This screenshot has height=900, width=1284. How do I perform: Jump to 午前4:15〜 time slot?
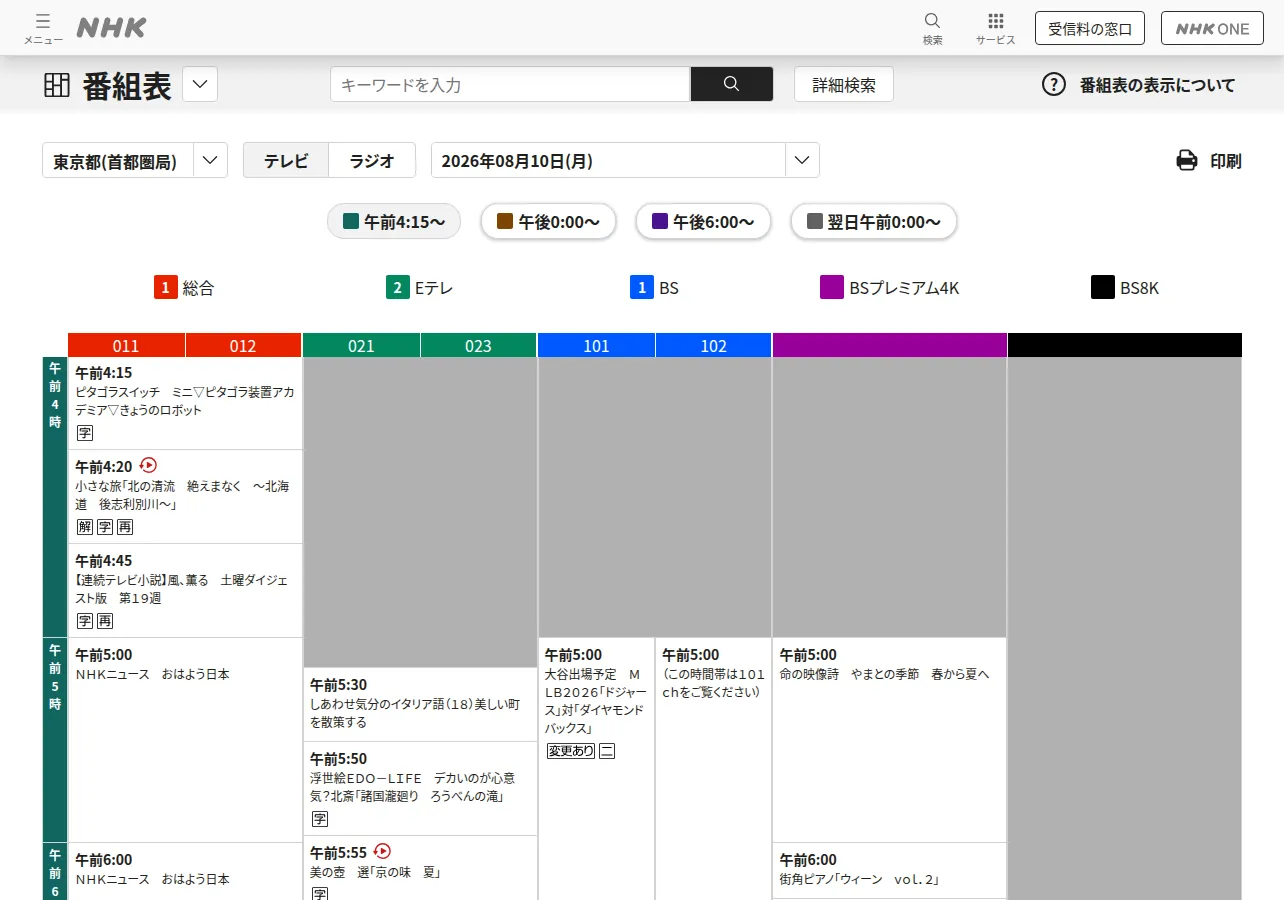tap(394, 221)
